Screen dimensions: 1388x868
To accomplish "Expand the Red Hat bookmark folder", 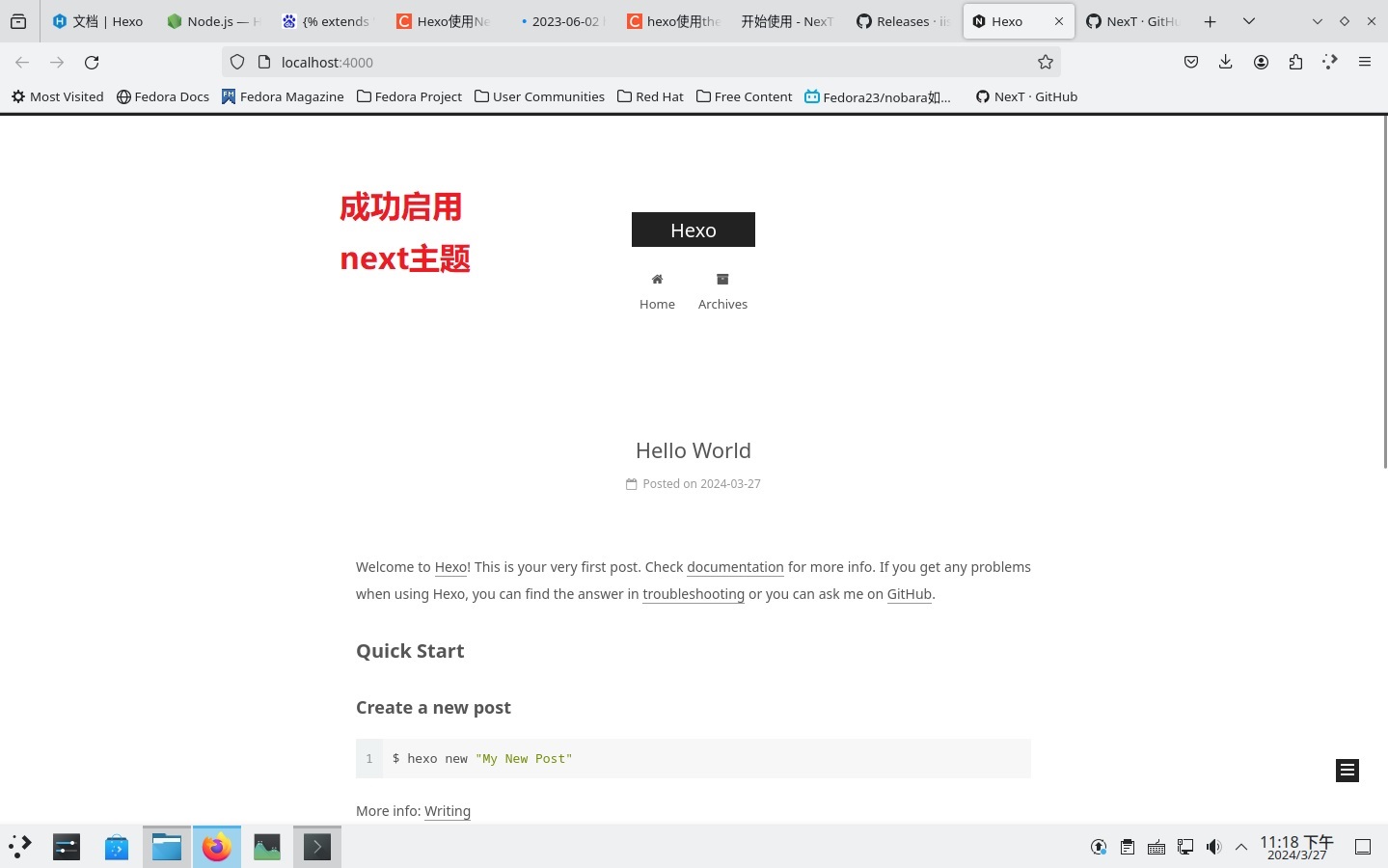I will tap(650, 96).
